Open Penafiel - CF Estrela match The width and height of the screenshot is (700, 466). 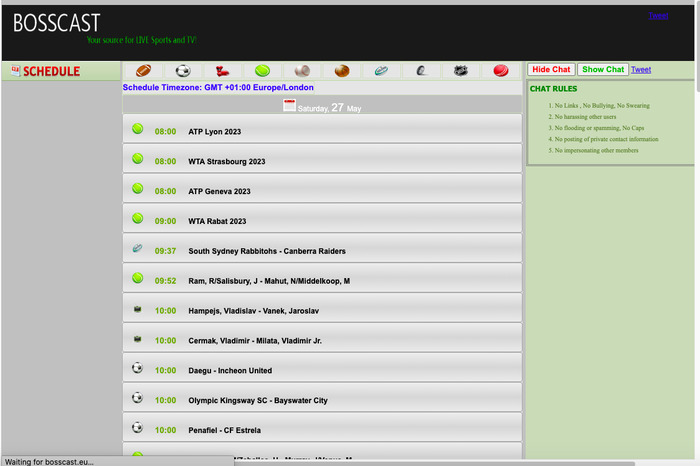[x=322, y=428]
